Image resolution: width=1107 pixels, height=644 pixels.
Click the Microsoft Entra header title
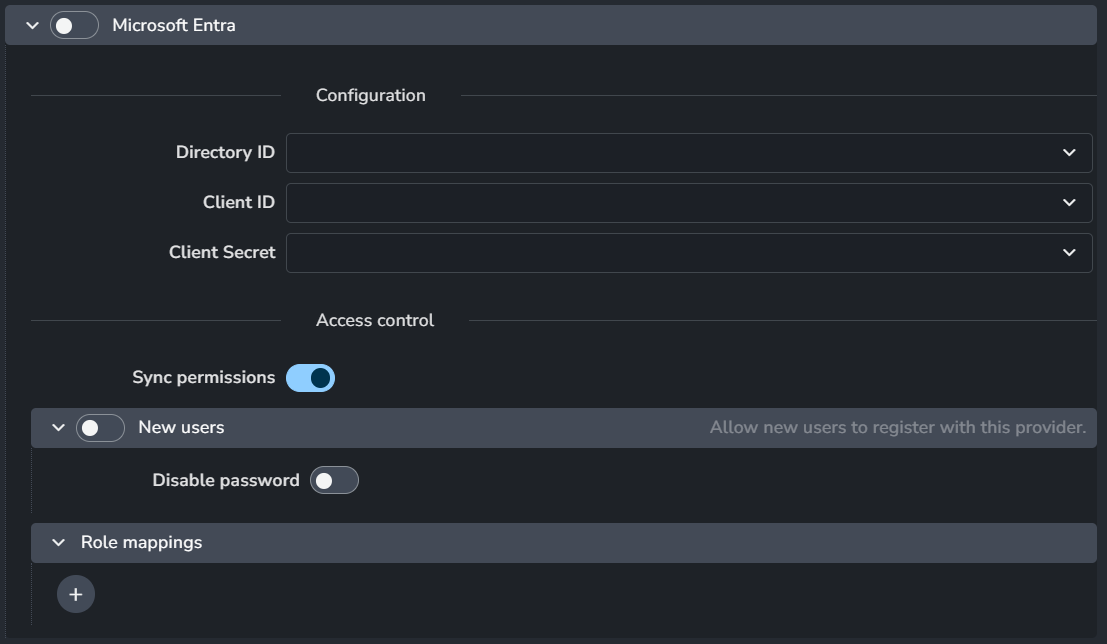(174, 25)
